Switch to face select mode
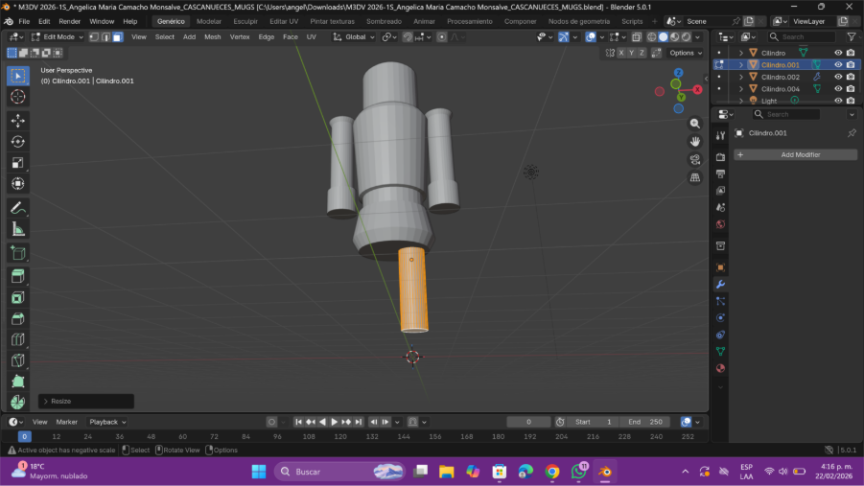 click(117, 37)
